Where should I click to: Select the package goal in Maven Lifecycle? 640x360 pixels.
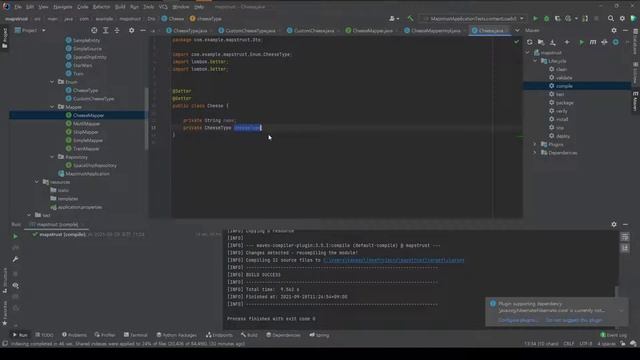click(x=564, y=103)
